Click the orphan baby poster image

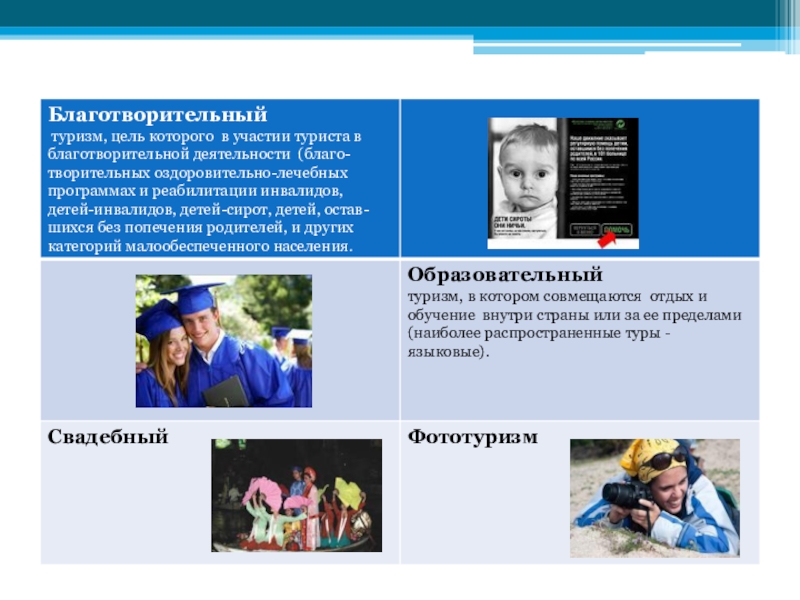pos(563,183)
